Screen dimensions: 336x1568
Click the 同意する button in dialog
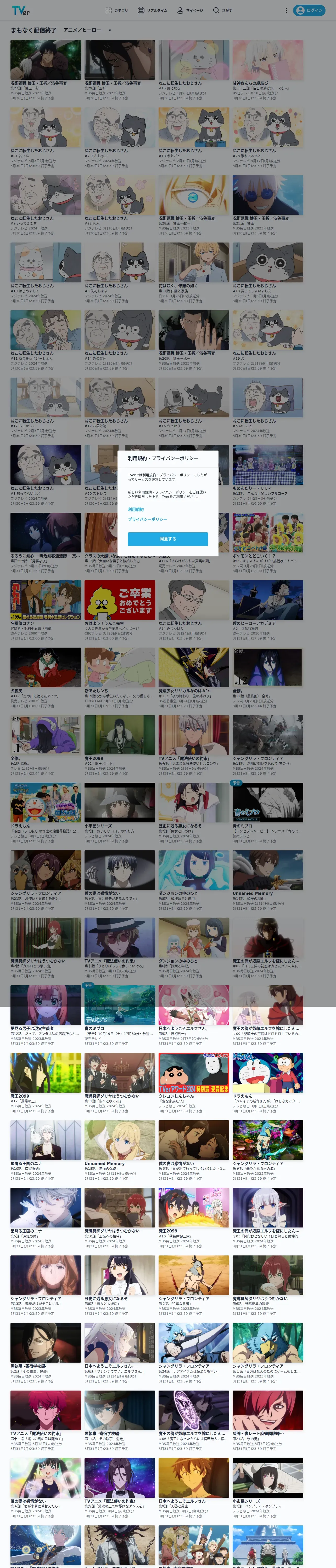click(x=168, y=539)
